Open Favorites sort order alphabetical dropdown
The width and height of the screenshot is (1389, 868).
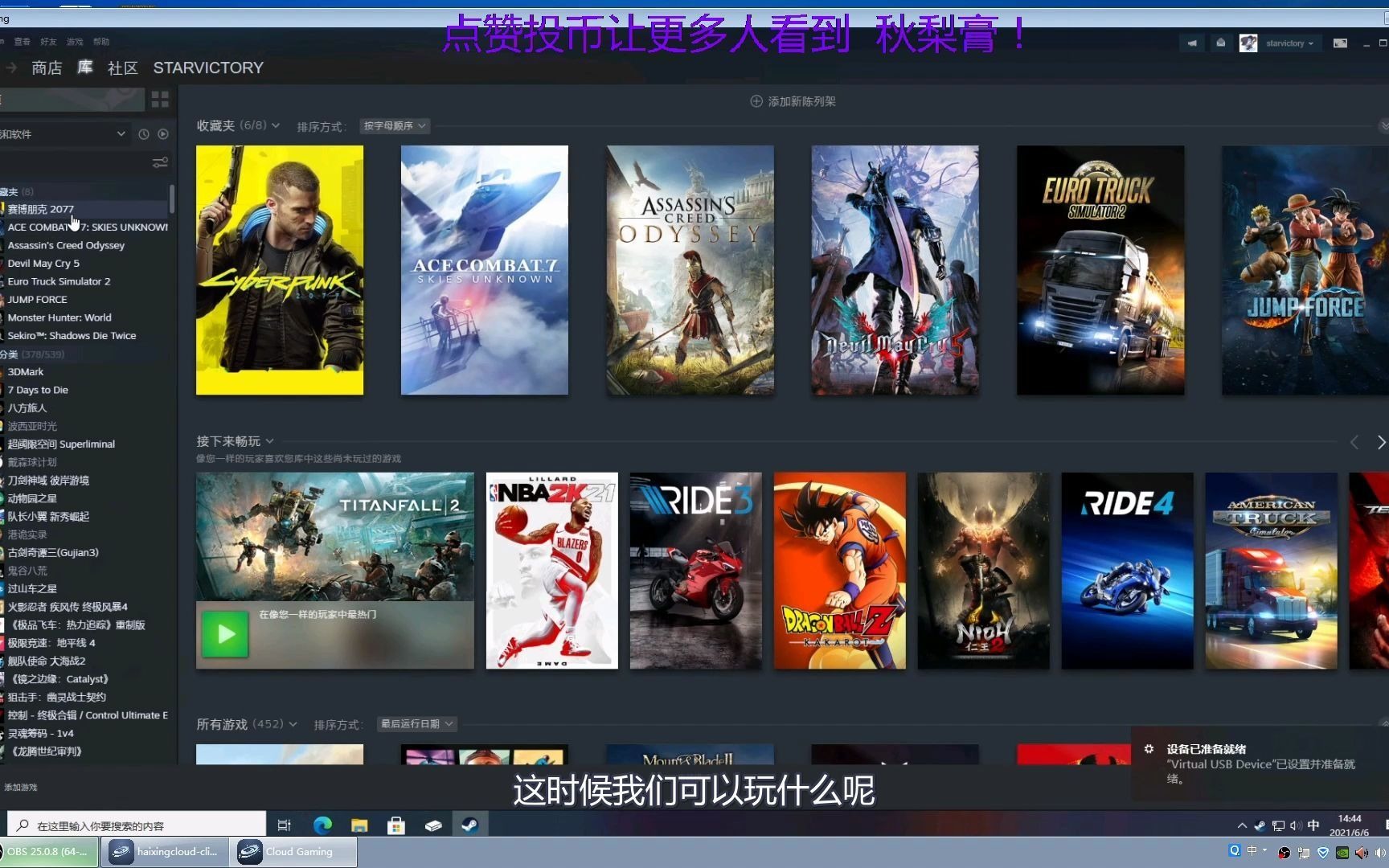tap(395, 126)
